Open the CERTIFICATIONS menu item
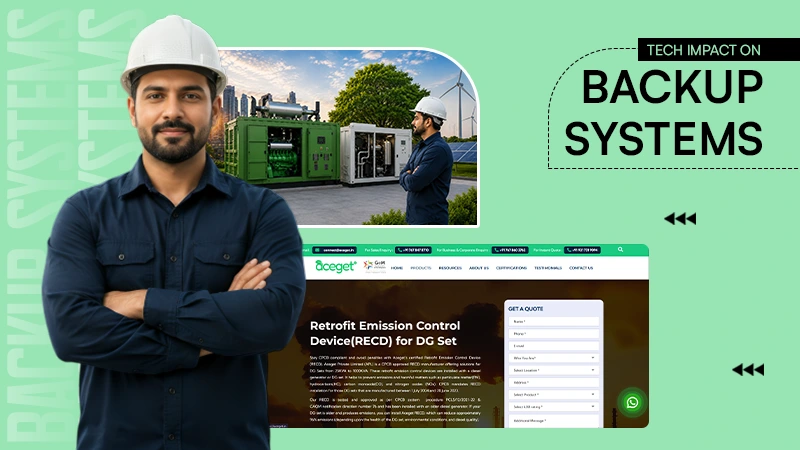This screenshot has height=450, width=800. click(511, 268)
